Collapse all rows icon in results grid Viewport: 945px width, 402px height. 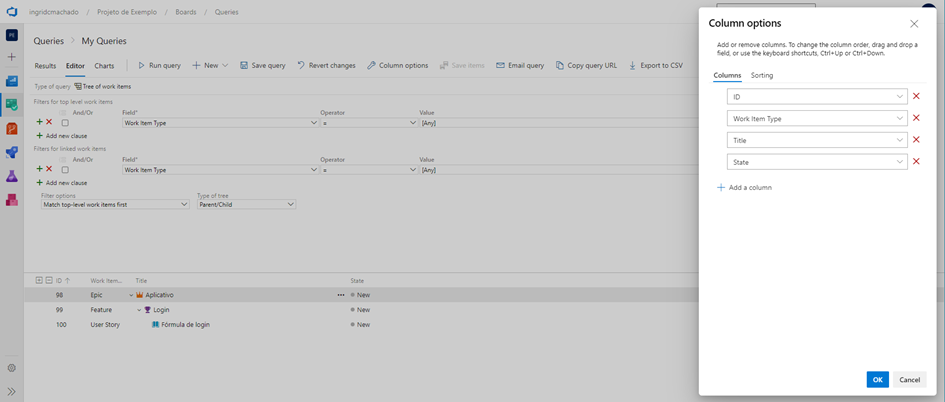[x=48, y=280]
